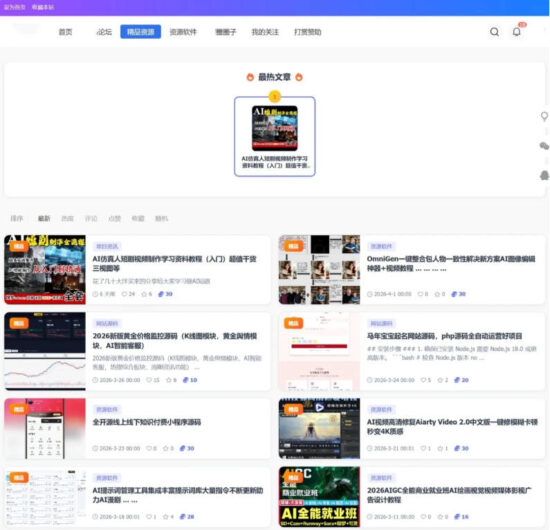The image size is (550, 530).
Task: Sort posts by the tab after 最新
Action: coord(67,219)
